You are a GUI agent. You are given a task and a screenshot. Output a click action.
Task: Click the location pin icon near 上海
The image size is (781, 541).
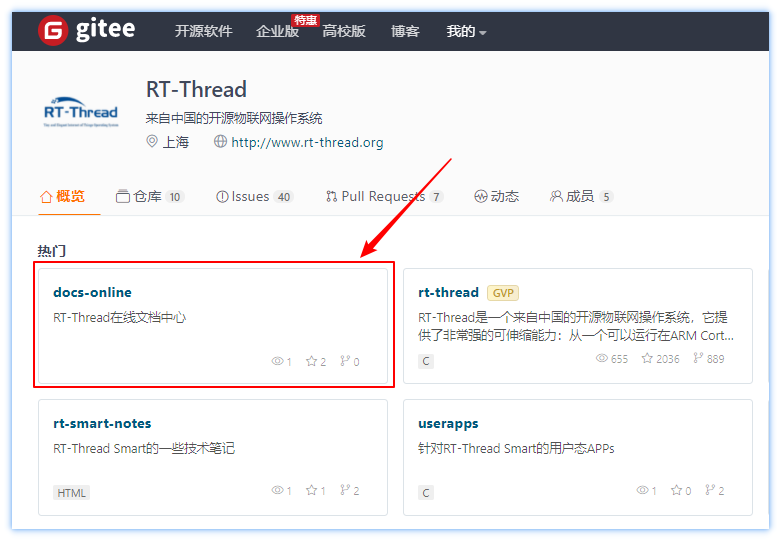152,141
